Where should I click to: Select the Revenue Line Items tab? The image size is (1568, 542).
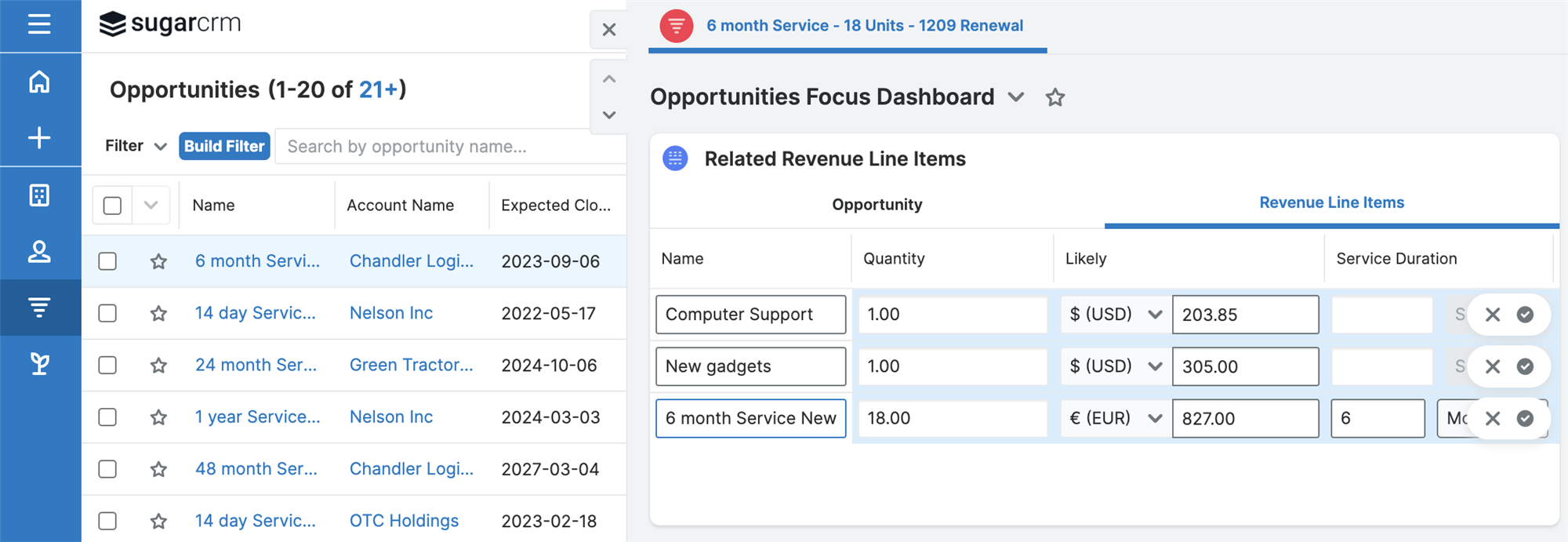[x=1331, y=203]
